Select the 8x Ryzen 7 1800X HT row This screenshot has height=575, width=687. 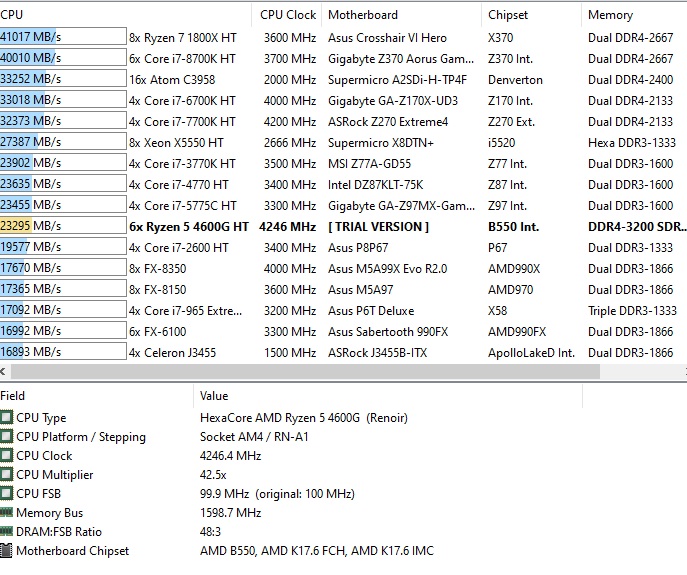344,37
